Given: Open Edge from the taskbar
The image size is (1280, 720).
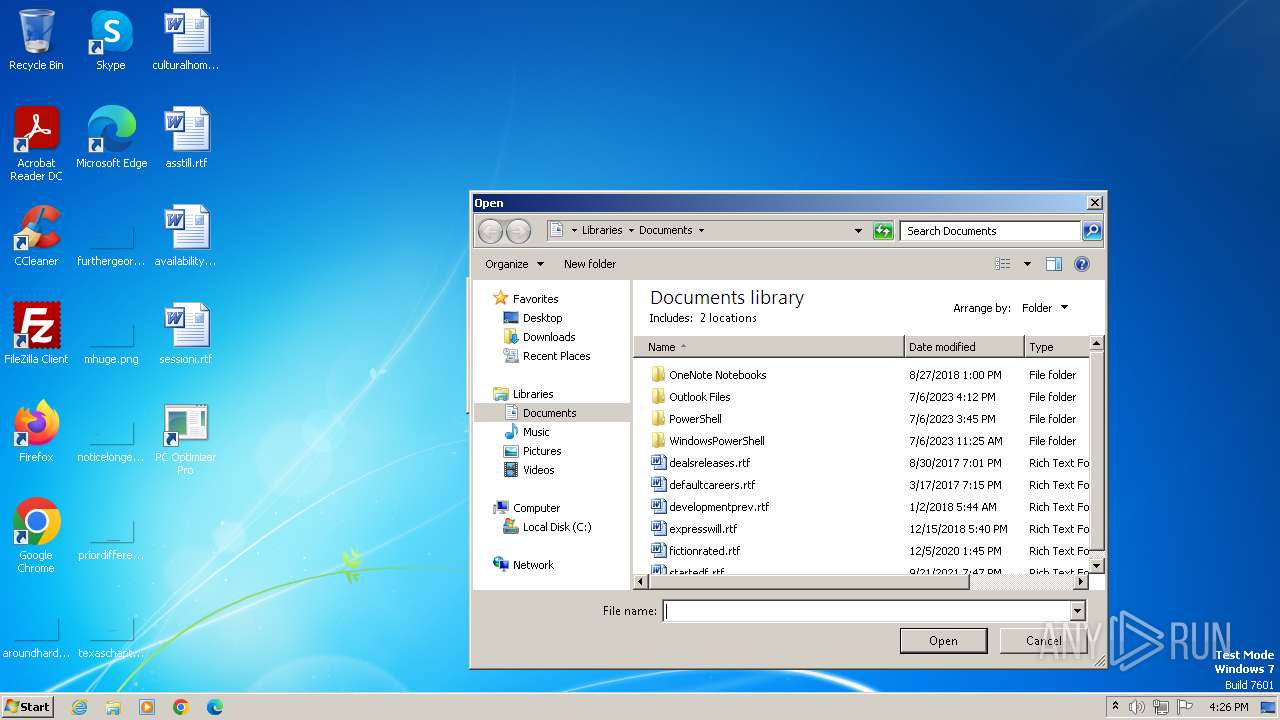Looking at the screenshot, I should [x=215, y=707].
